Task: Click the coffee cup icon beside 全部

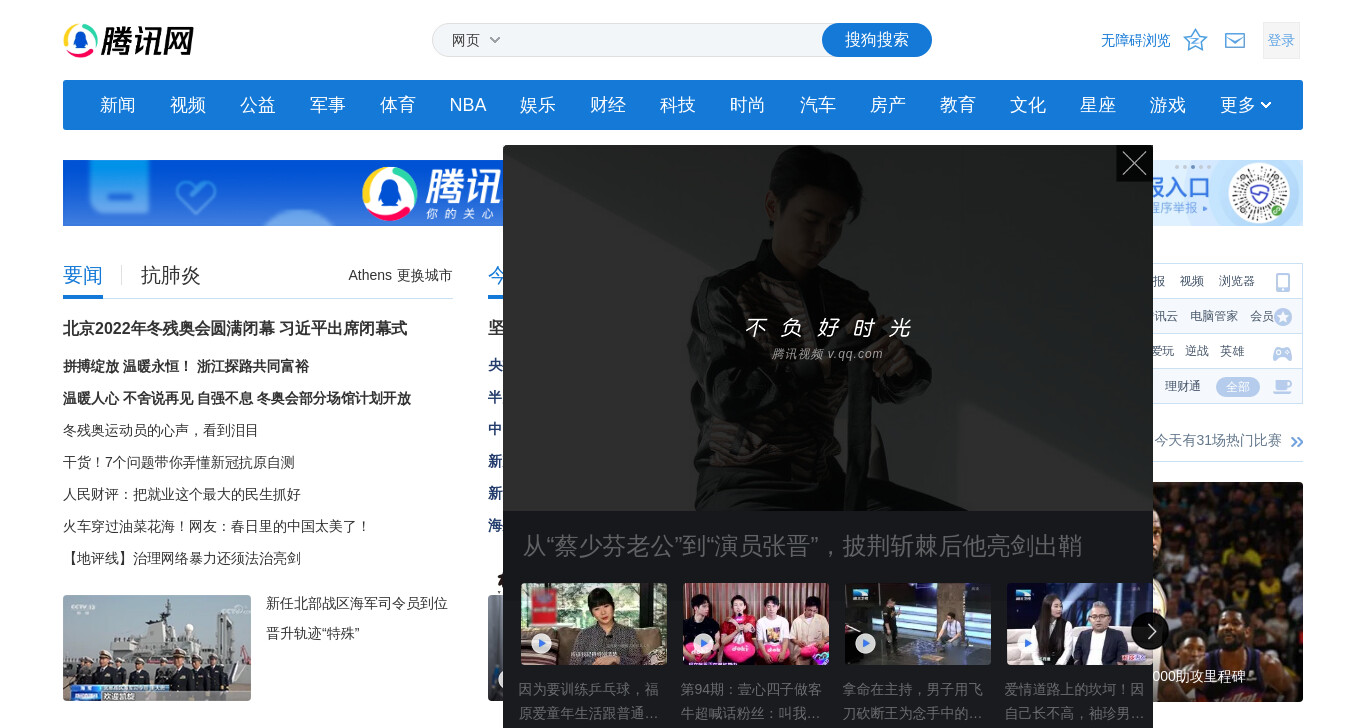Action: [1282, 387]
